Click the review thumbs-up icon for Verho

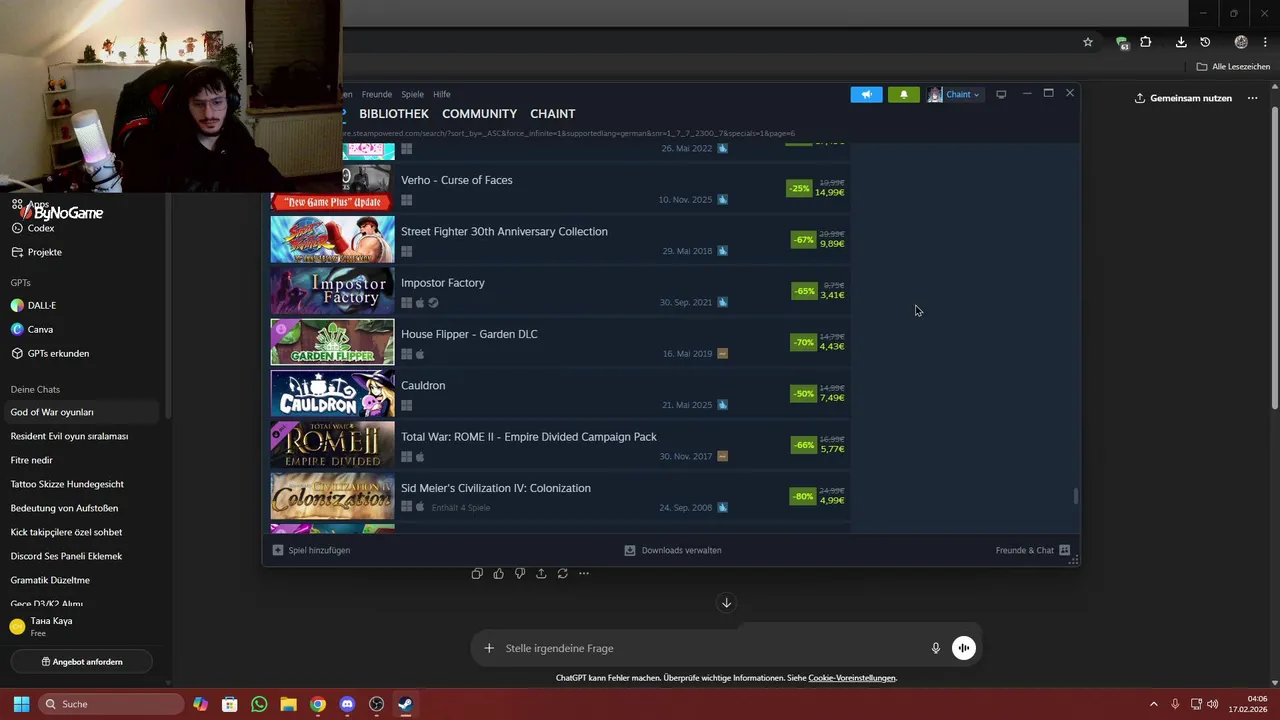(723, 200)
